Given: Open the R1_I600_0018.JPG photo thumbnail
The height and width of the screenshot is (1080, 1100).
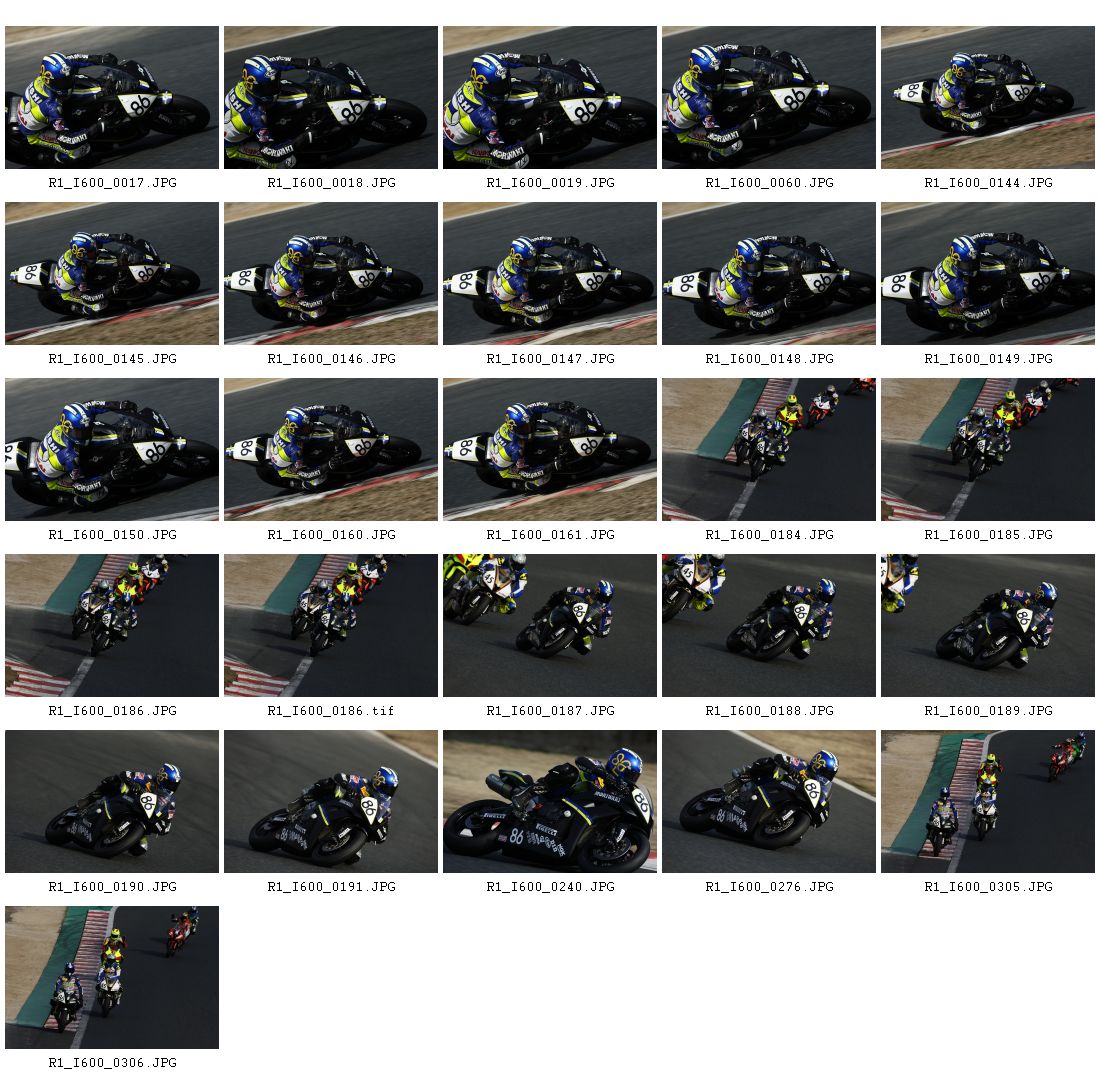Looking at the screenshot, I should coord(330,98).
